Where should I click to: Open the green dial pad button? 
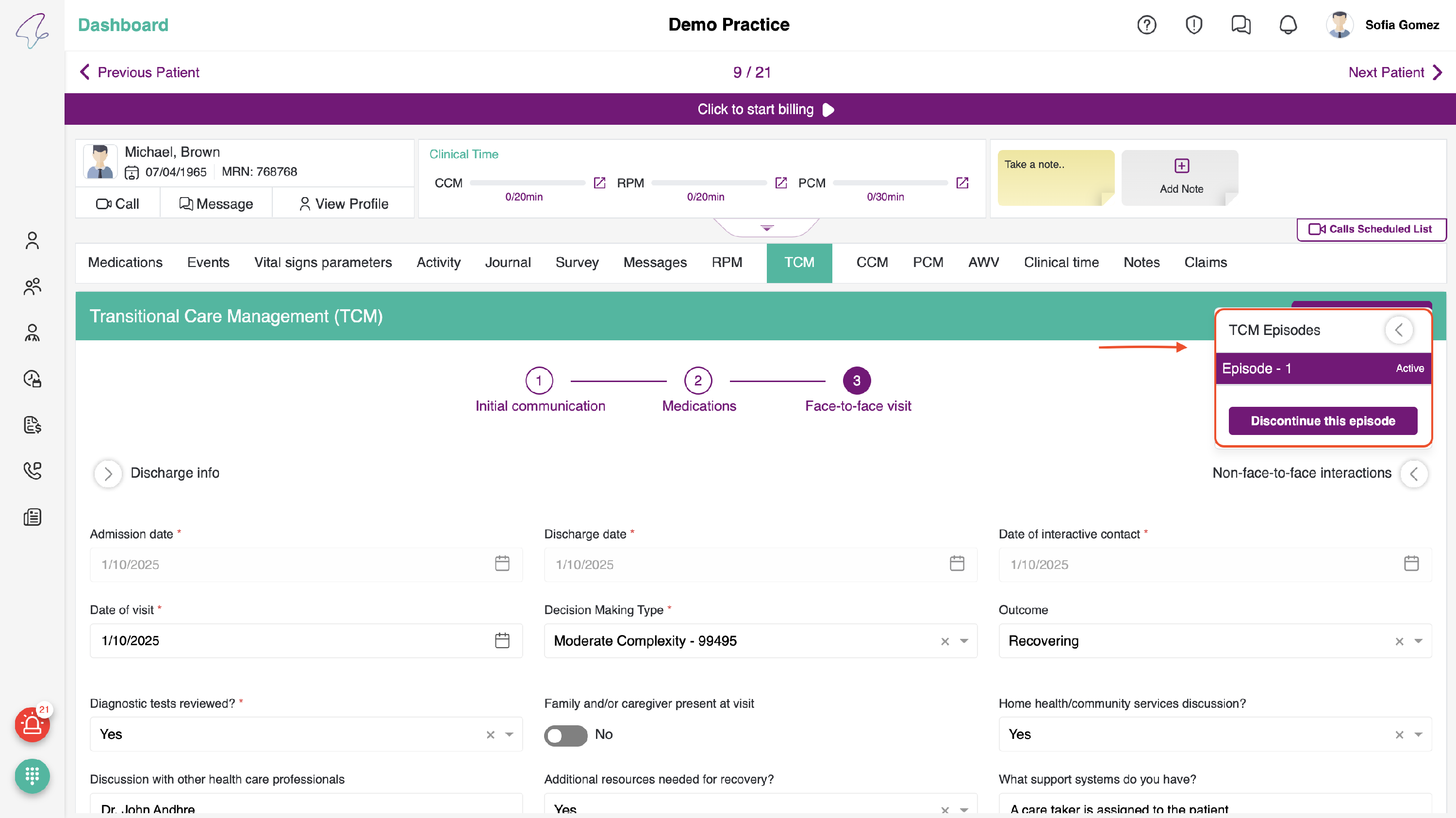pyautogui.click(x=32, y=776)
